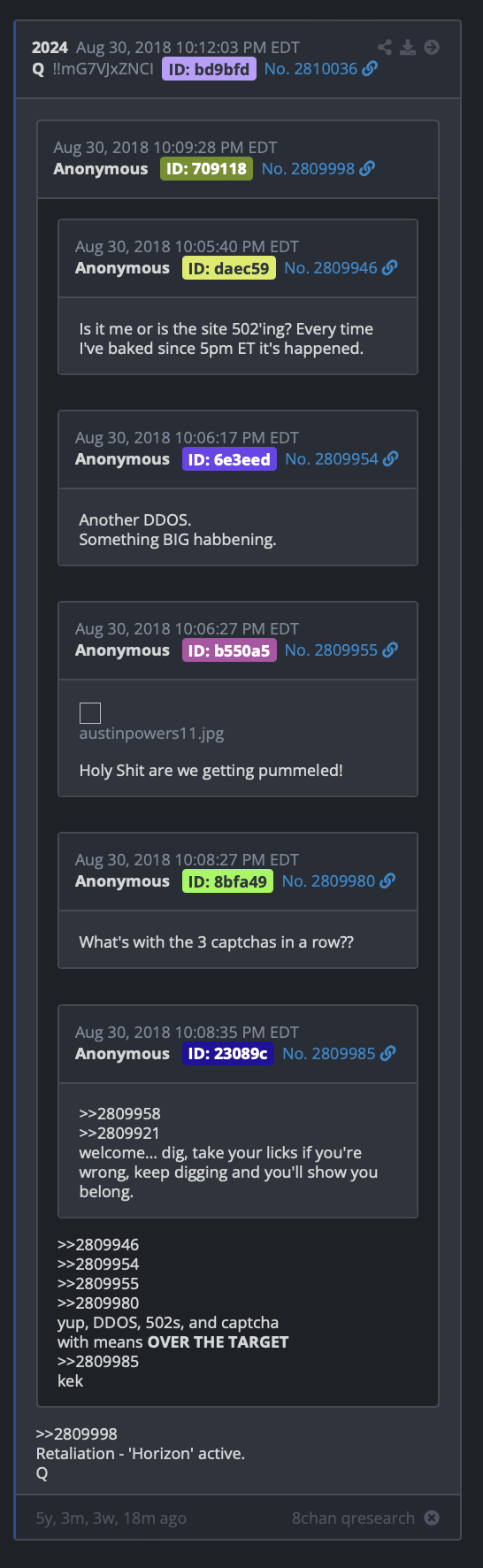Click the 8chan qresearch board label
Screen dimensions: 483x1568
[353, 1518]
